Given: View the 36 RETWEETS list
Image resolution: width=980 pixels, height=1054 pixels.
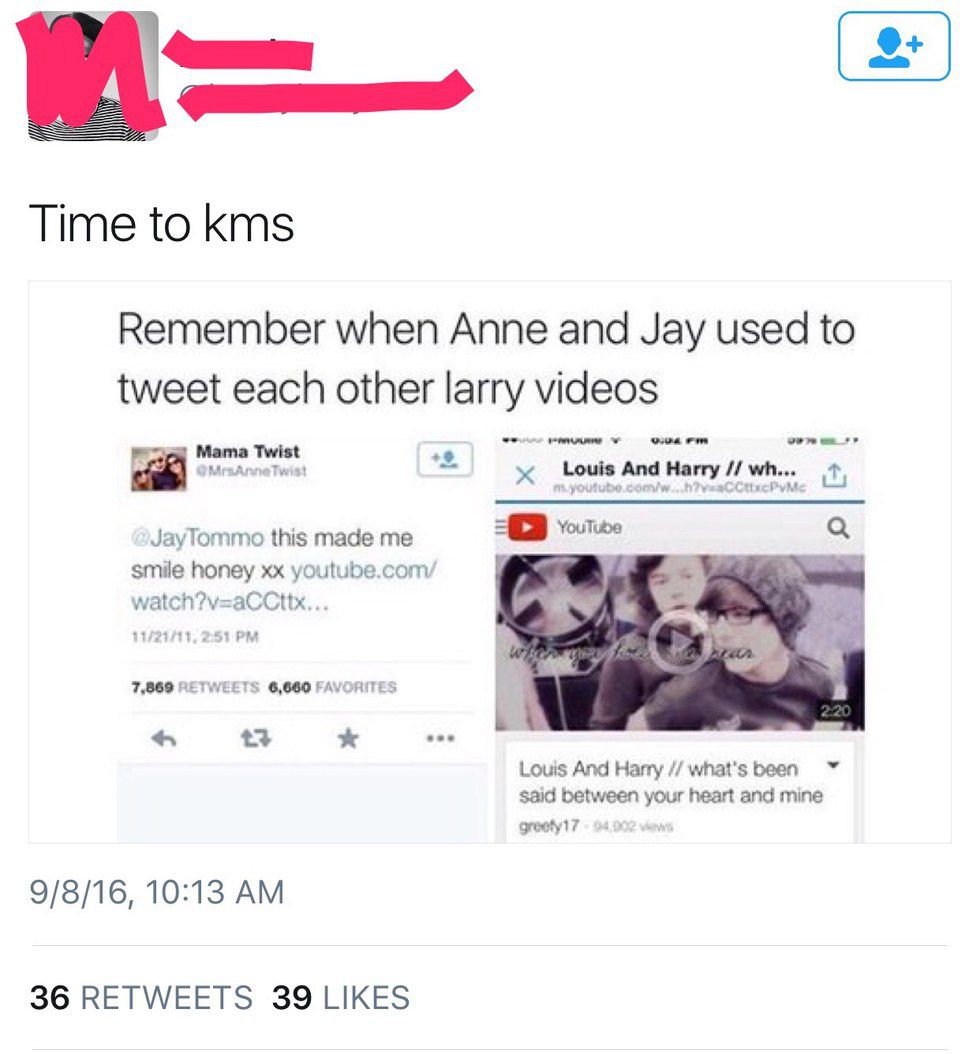Looking at the screenshot, I should click(x=141, y=998).
